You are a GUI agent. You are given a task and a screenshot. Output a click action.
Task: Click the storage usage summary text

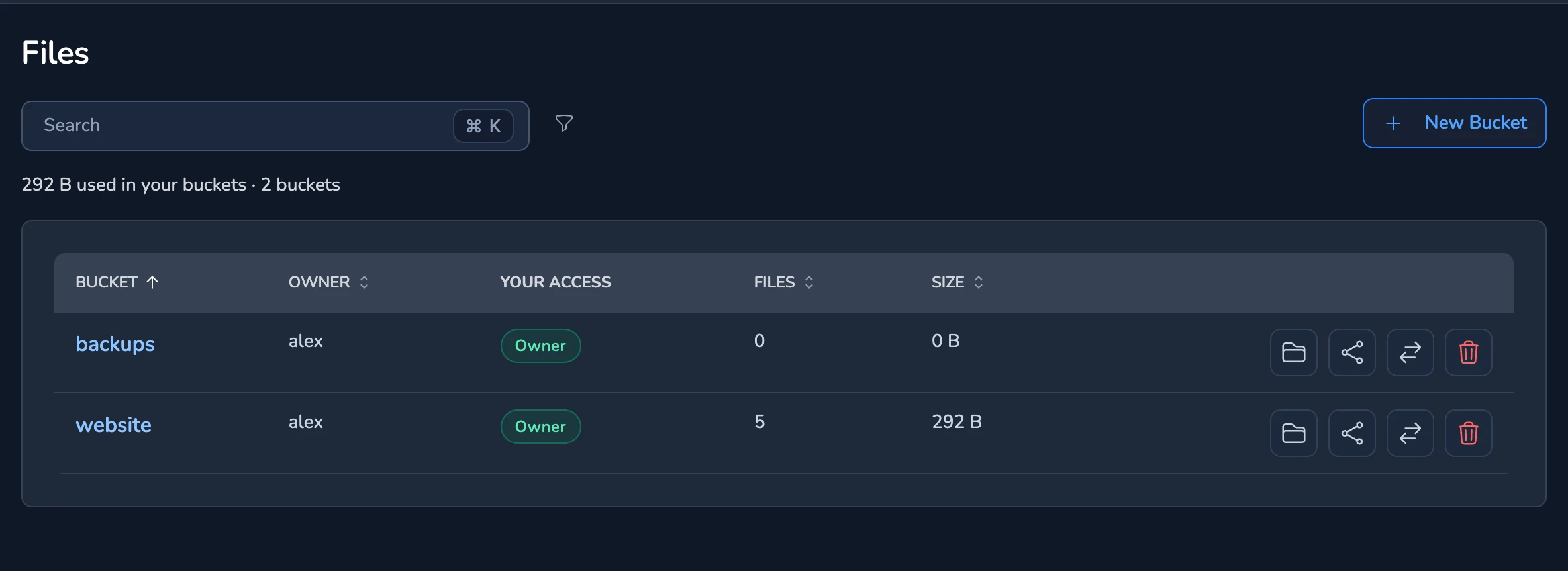181,184
